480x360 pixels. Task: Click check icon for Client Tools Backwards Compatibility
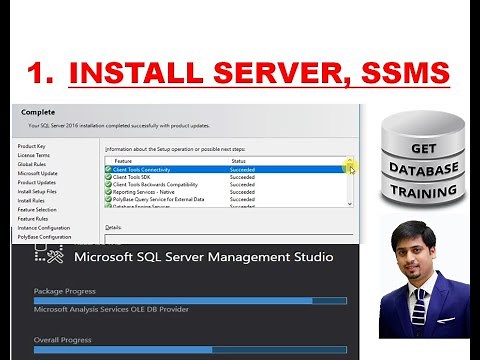click(x=108, y=184)
